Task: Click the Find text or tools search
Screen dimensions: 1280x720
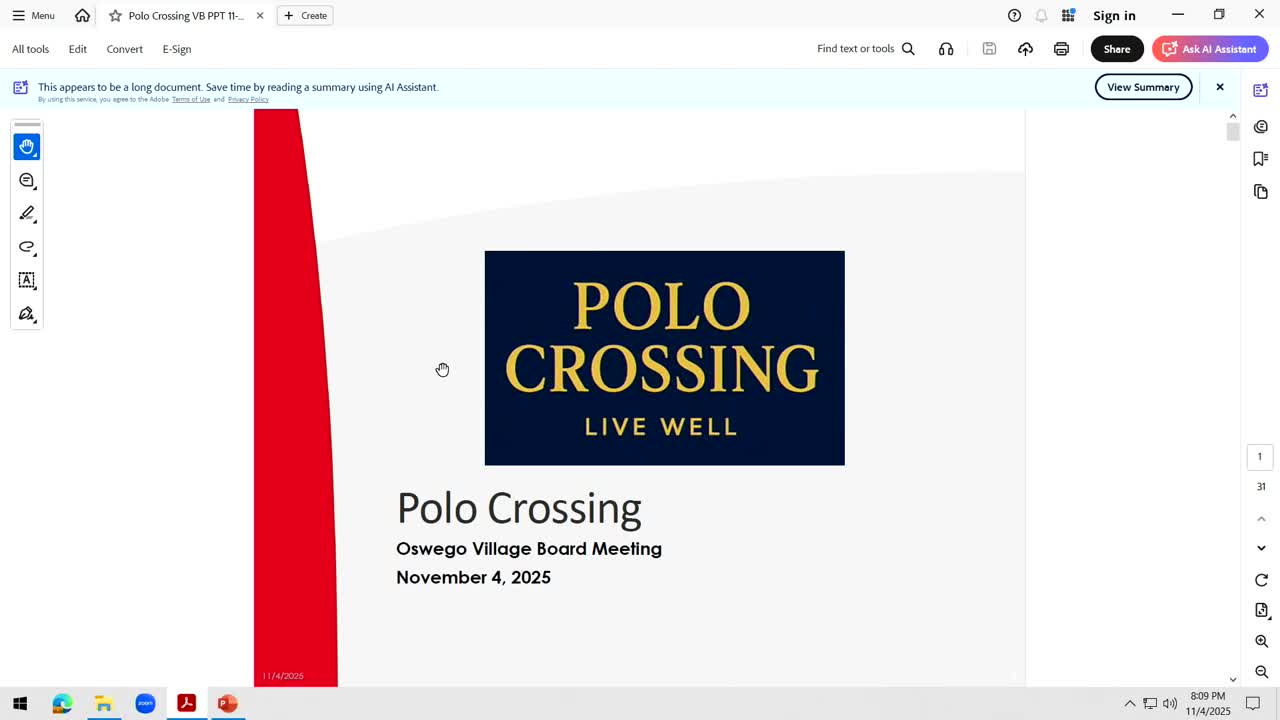Action: coord(866,49)
